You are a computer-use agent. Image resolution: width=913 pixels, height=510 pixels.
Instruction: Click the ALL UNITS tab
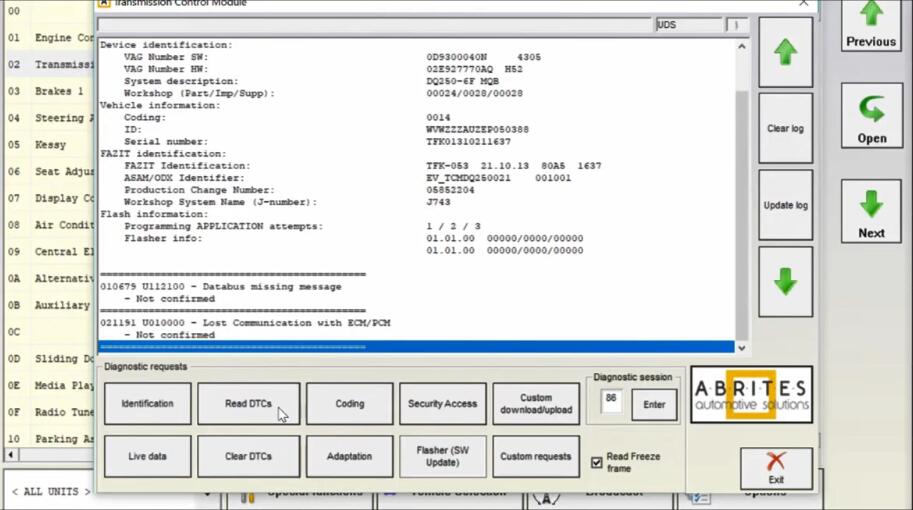point(51,492)
